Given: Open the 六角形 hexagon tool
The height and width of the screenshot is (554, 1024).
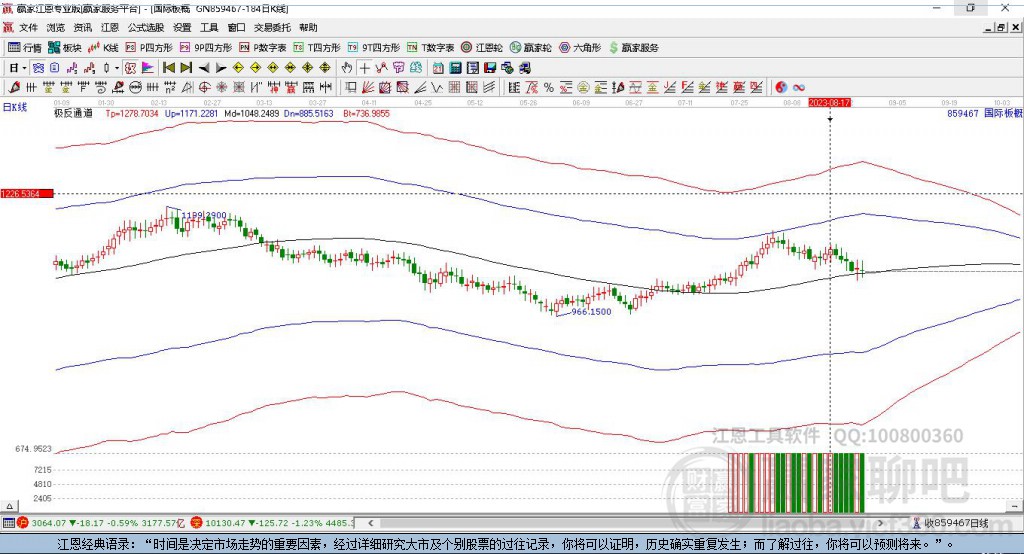Looking at the screenshot, I should (580, 48).
